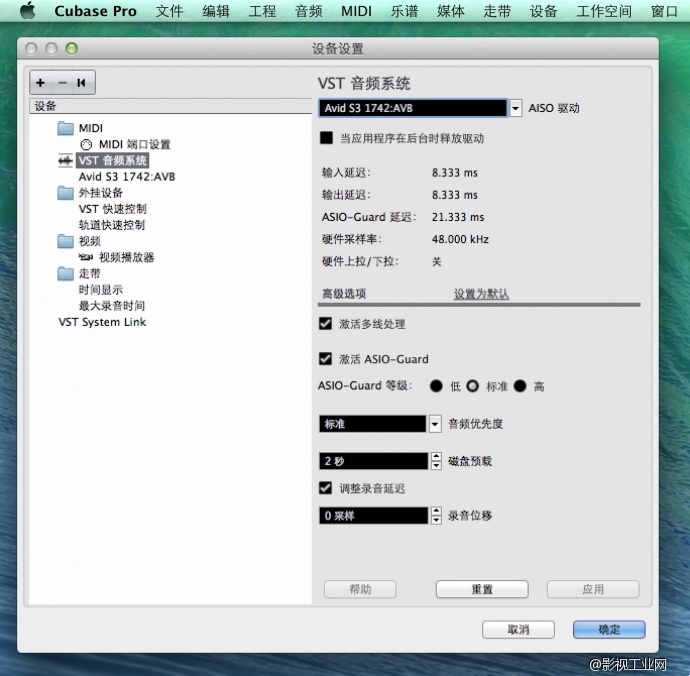This screenshot has width=690, height=676.
Task: Click the 设置为默认 link
Action: pos(481,294)
